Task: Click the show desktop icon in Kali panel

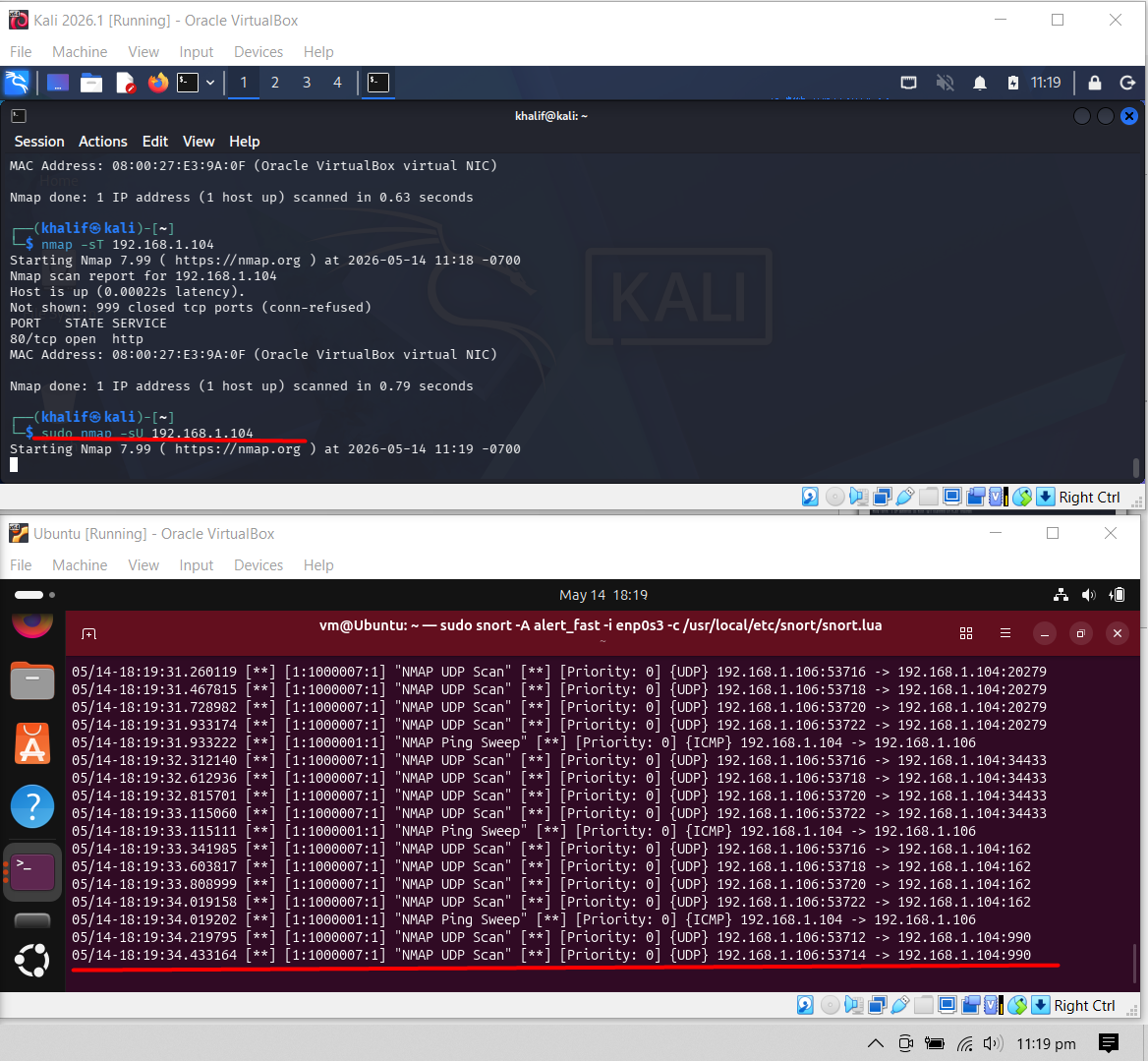Action: click(58, 83)
